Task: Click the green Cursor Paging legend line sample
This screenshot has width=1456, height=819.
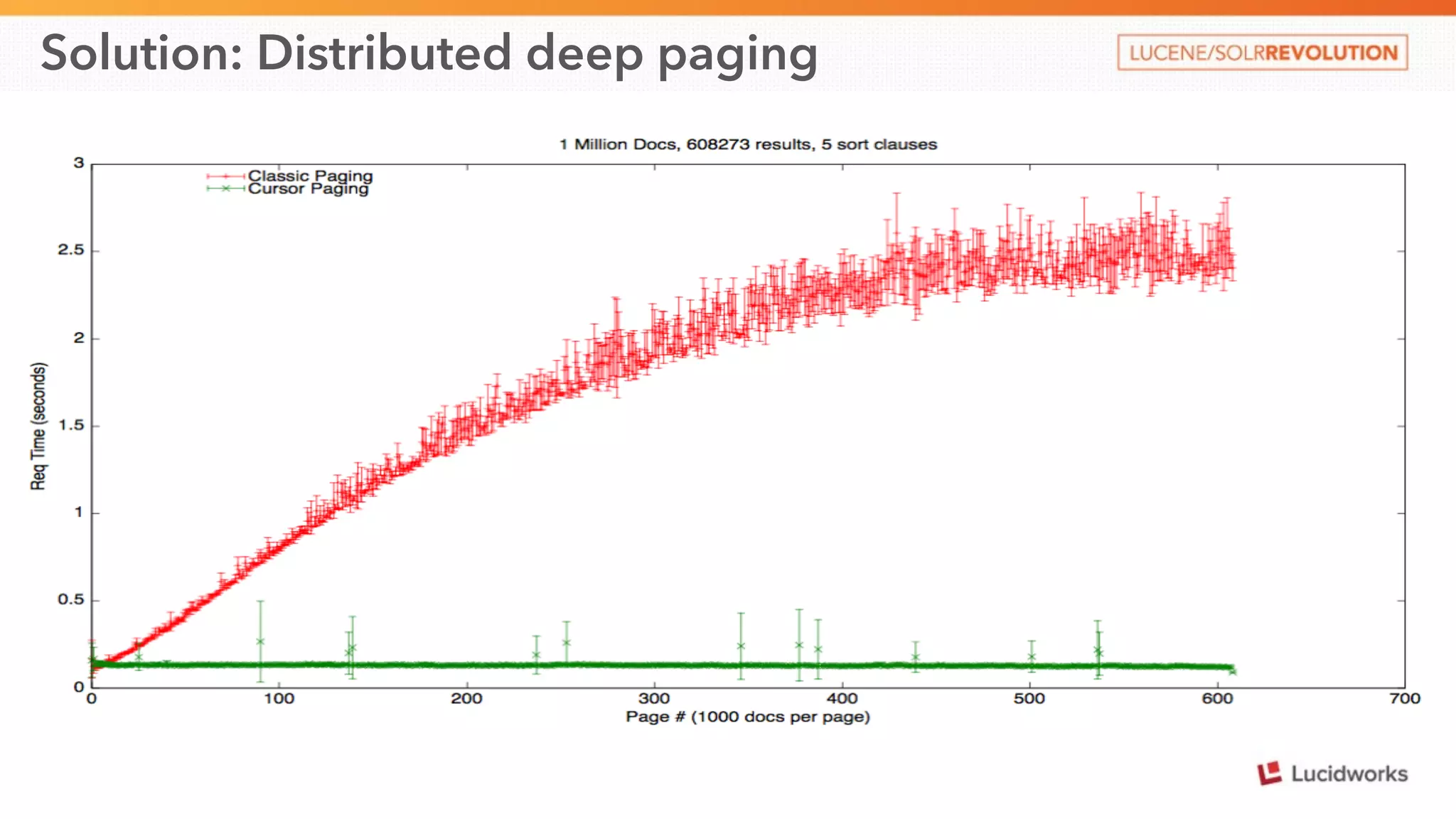Action: (226, 188)
